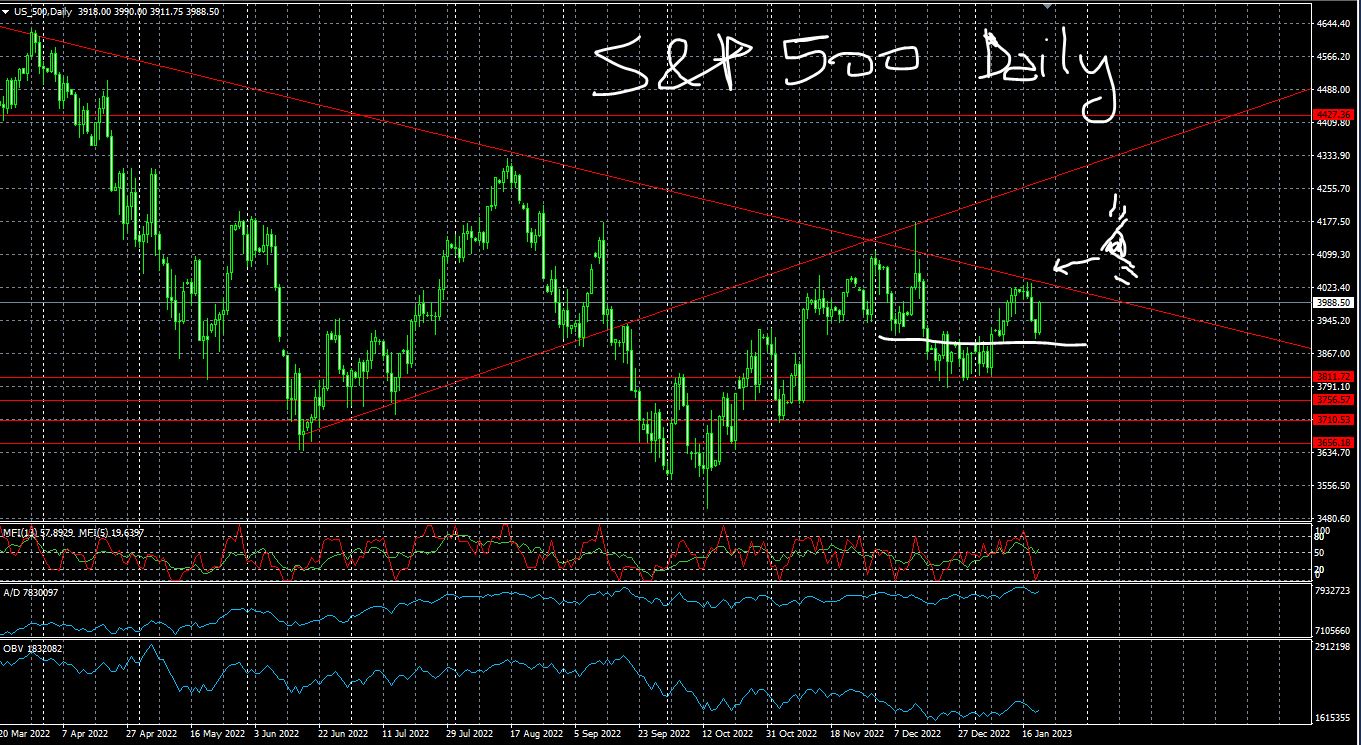Click the 27 Apr 2022 date label
Screen dimensions: 1361x745
click(x=151, y=733)
